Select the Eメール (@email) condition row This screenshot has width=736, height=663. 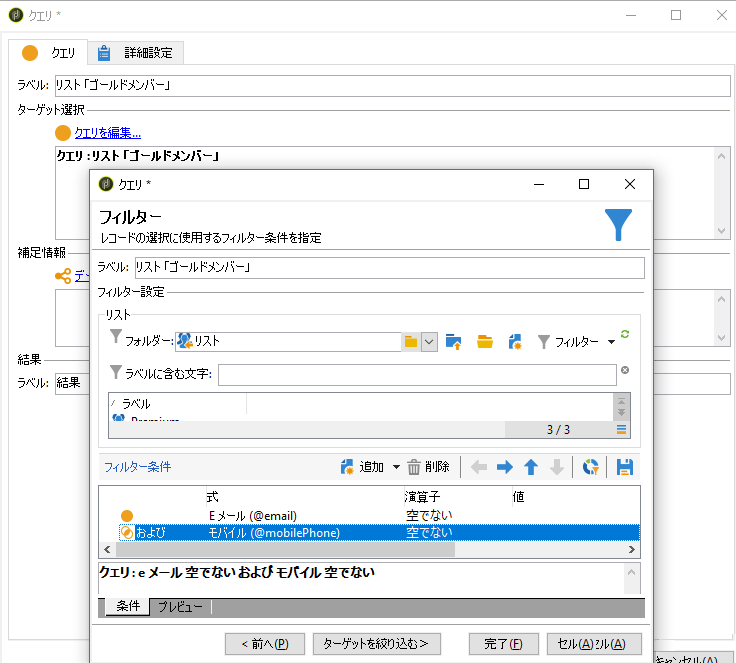[369, 516]
